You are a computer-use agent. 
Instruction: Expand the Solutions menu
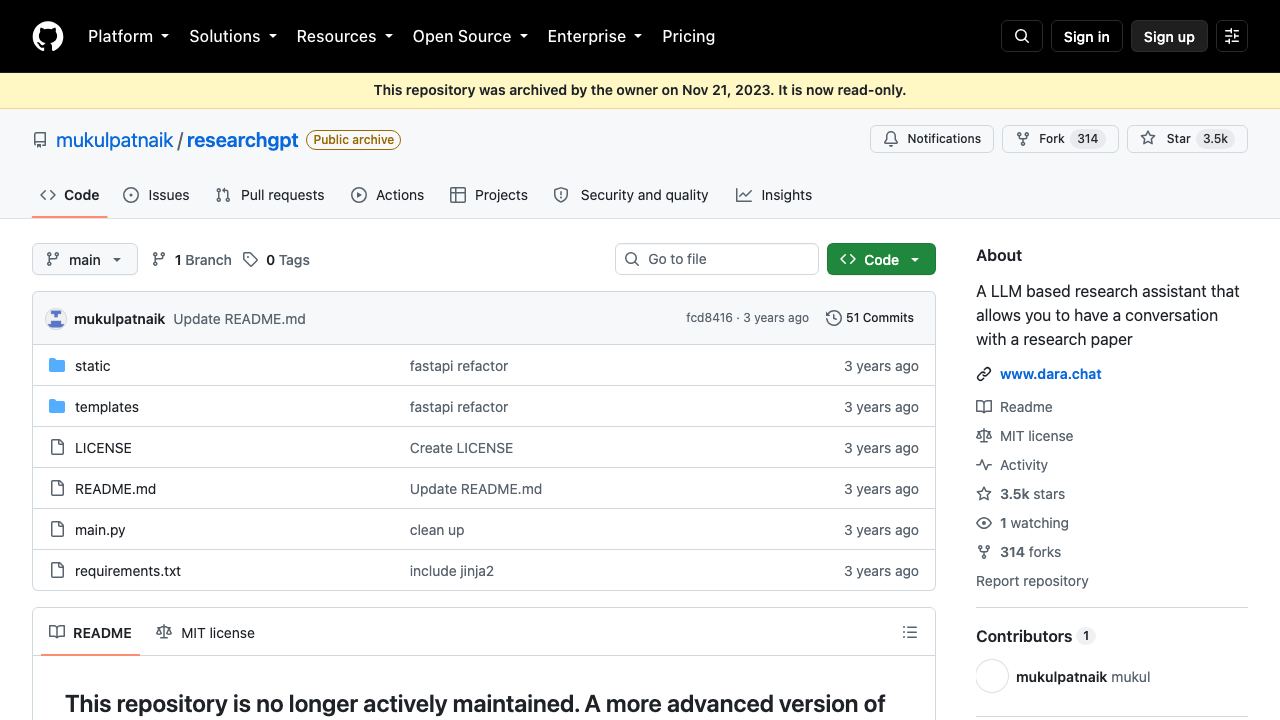[x=232, y=36]
